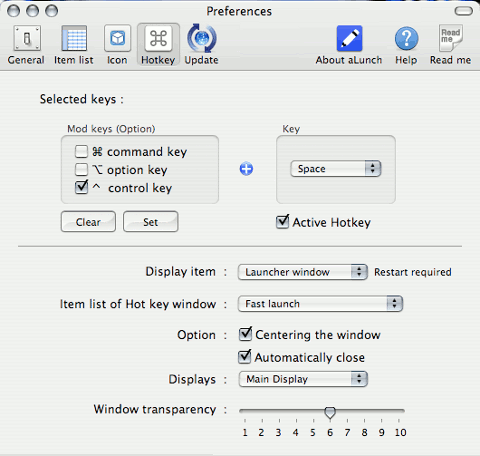The width and height of the screenshot is (480, 456).
Task: Click the 'Selected keys :' label
Action: tap(82, 99)
